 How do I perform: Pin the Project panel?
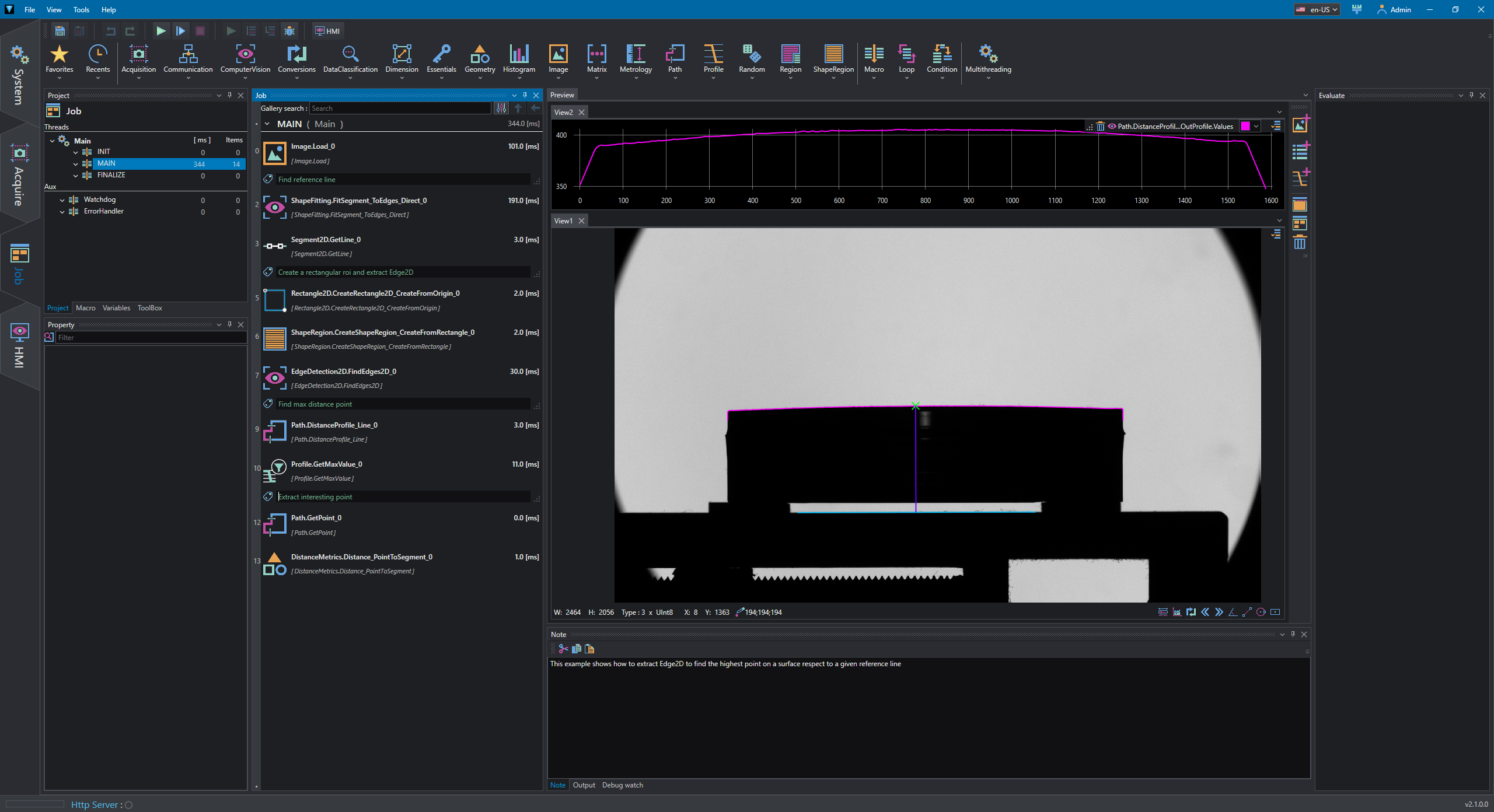click(230, 95)
